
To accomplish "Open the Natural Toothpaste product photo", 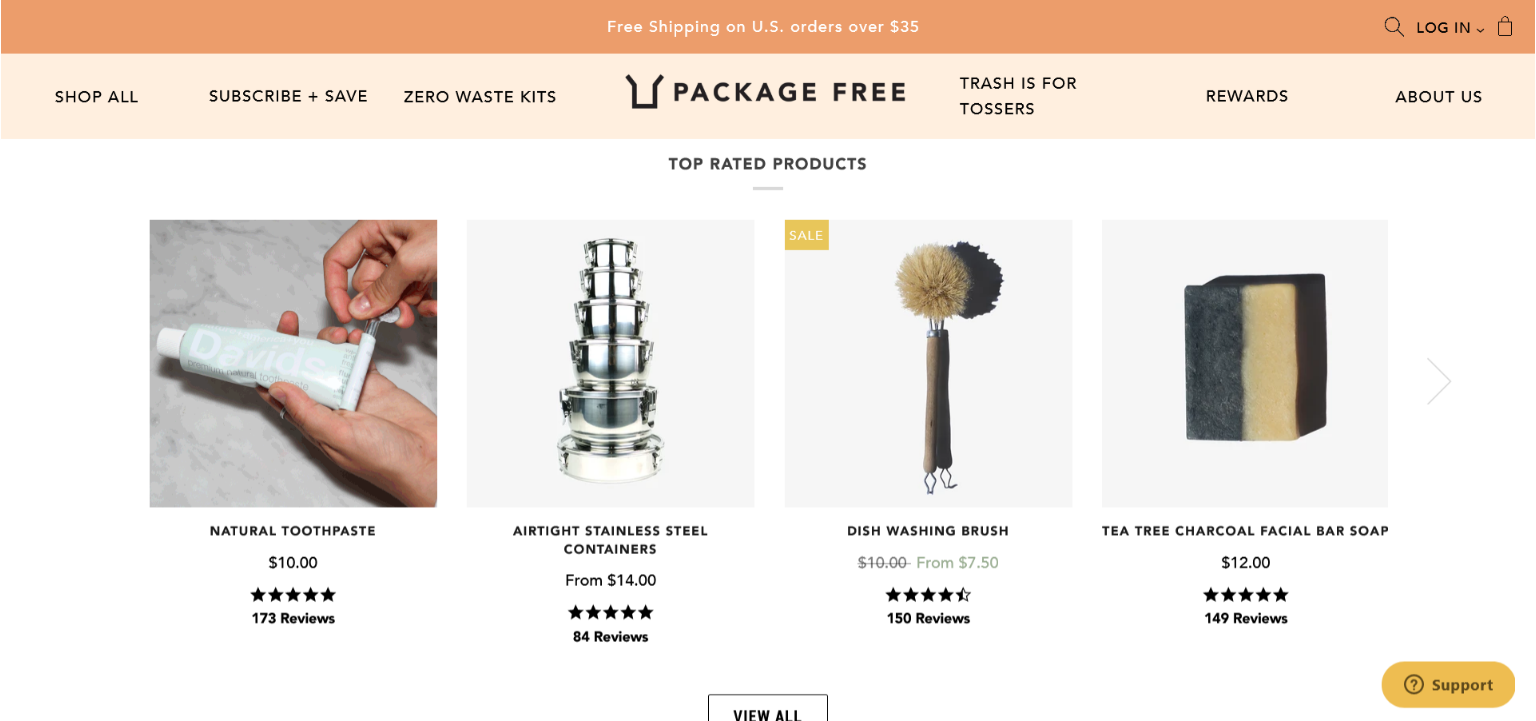I will 293,363.
